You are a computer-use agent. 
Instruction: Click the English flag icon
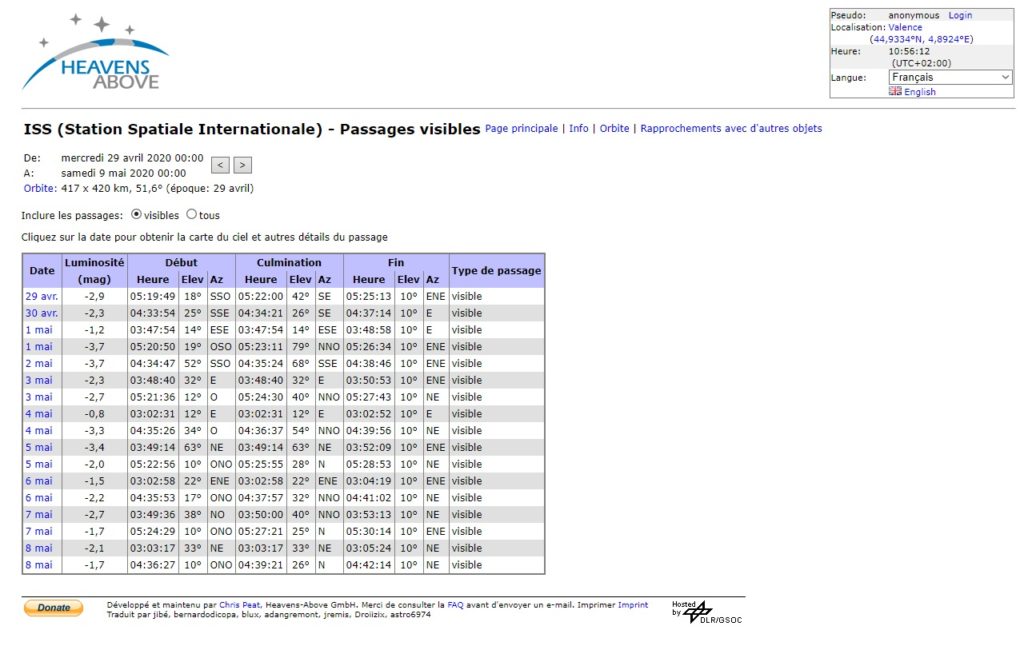tap(895, 91)
